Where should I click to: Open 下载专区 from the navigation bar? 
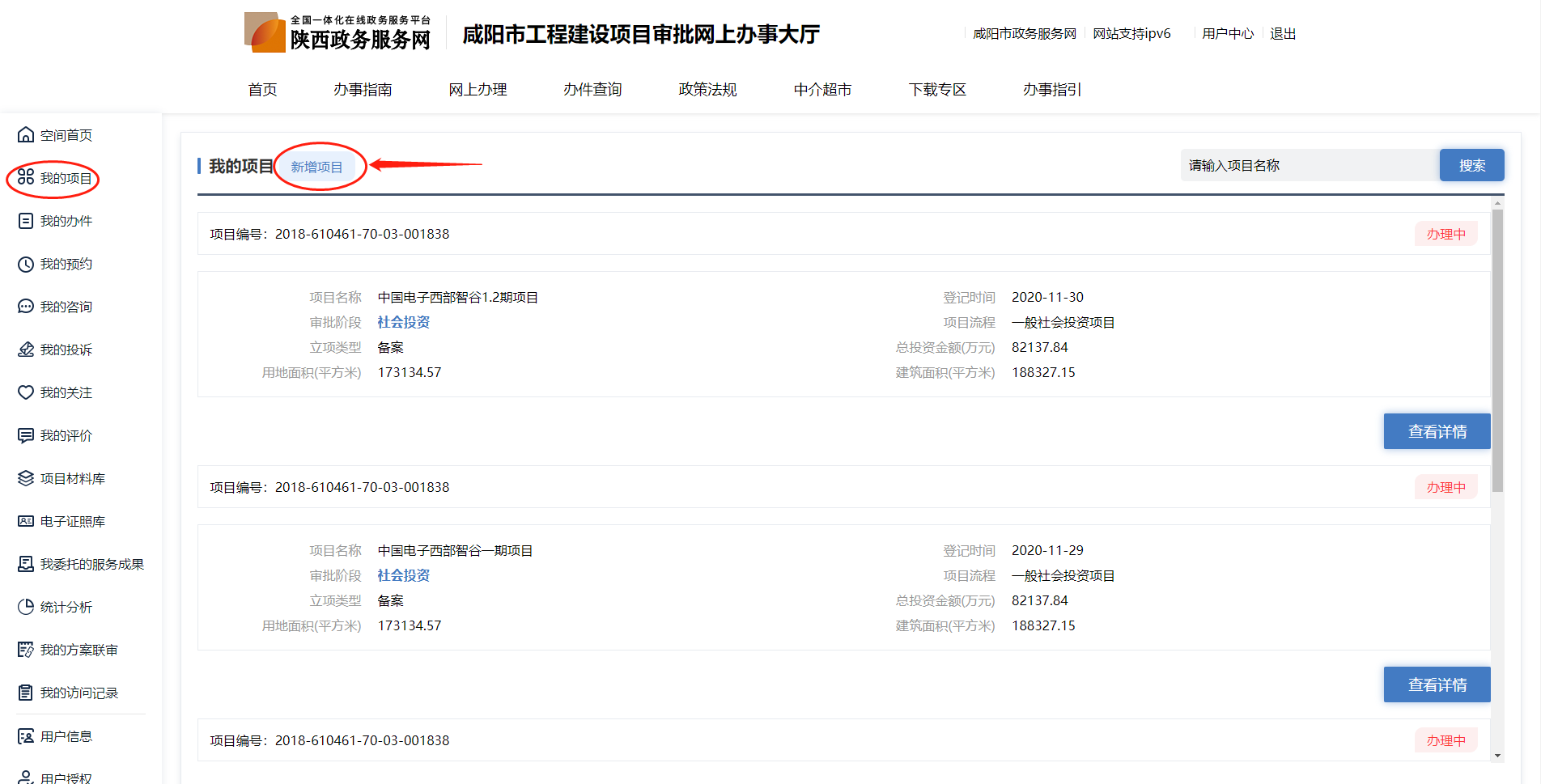pyautogui.click(x=937, y=90)
